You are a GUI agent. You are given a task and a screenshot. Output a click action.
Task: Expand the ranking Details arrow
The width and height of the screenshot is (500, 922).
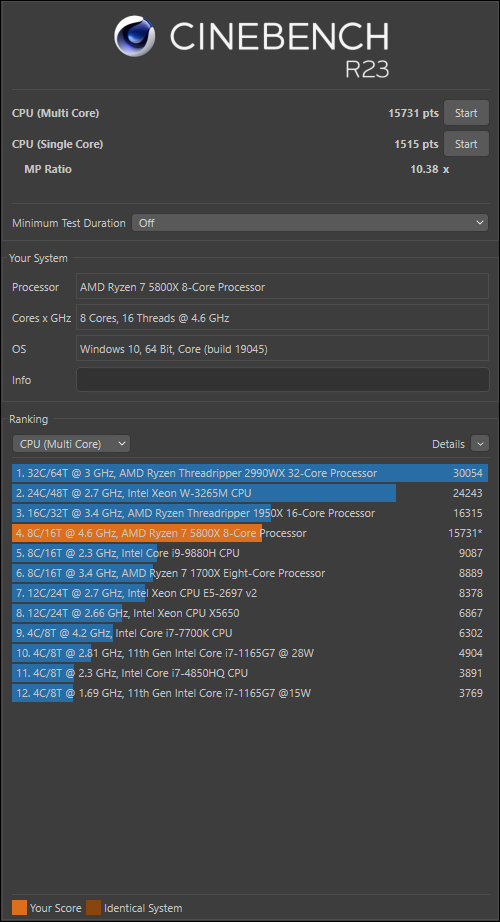tap(480, 444)
